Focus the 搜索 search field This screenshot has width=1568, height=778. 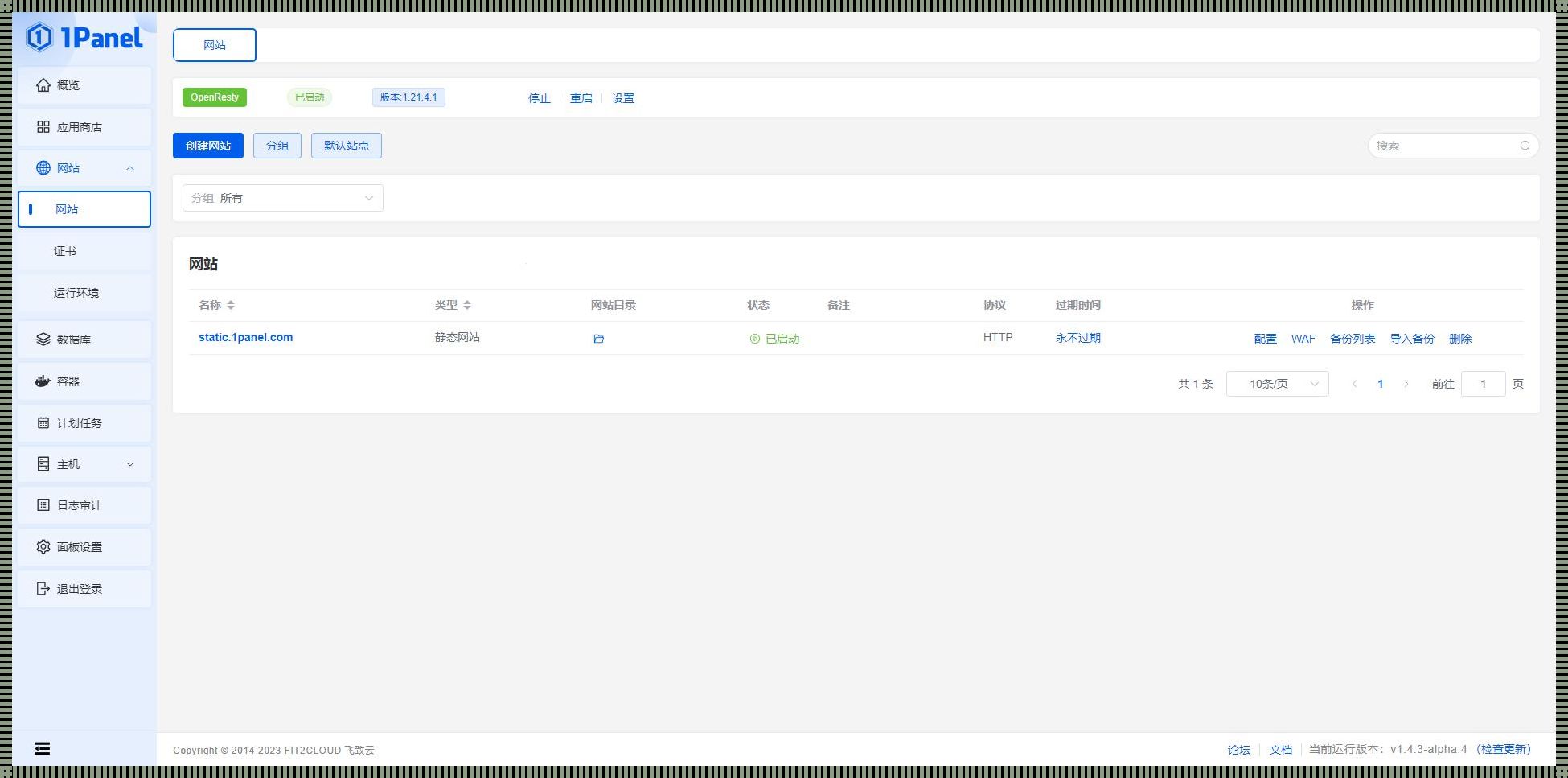(1453, 146)
